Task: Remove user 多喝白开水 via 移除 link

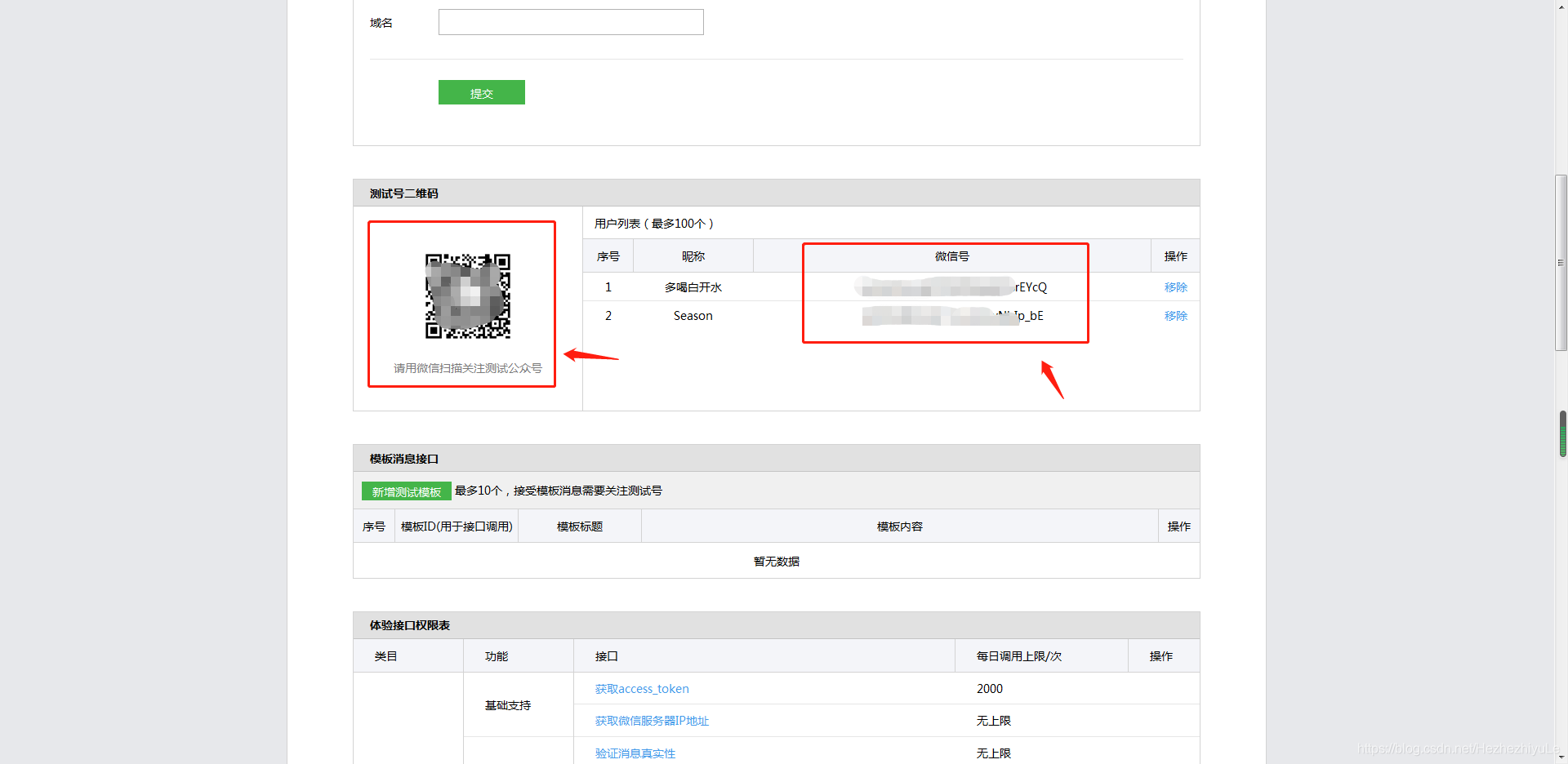Action: (x=1175, y=287)
